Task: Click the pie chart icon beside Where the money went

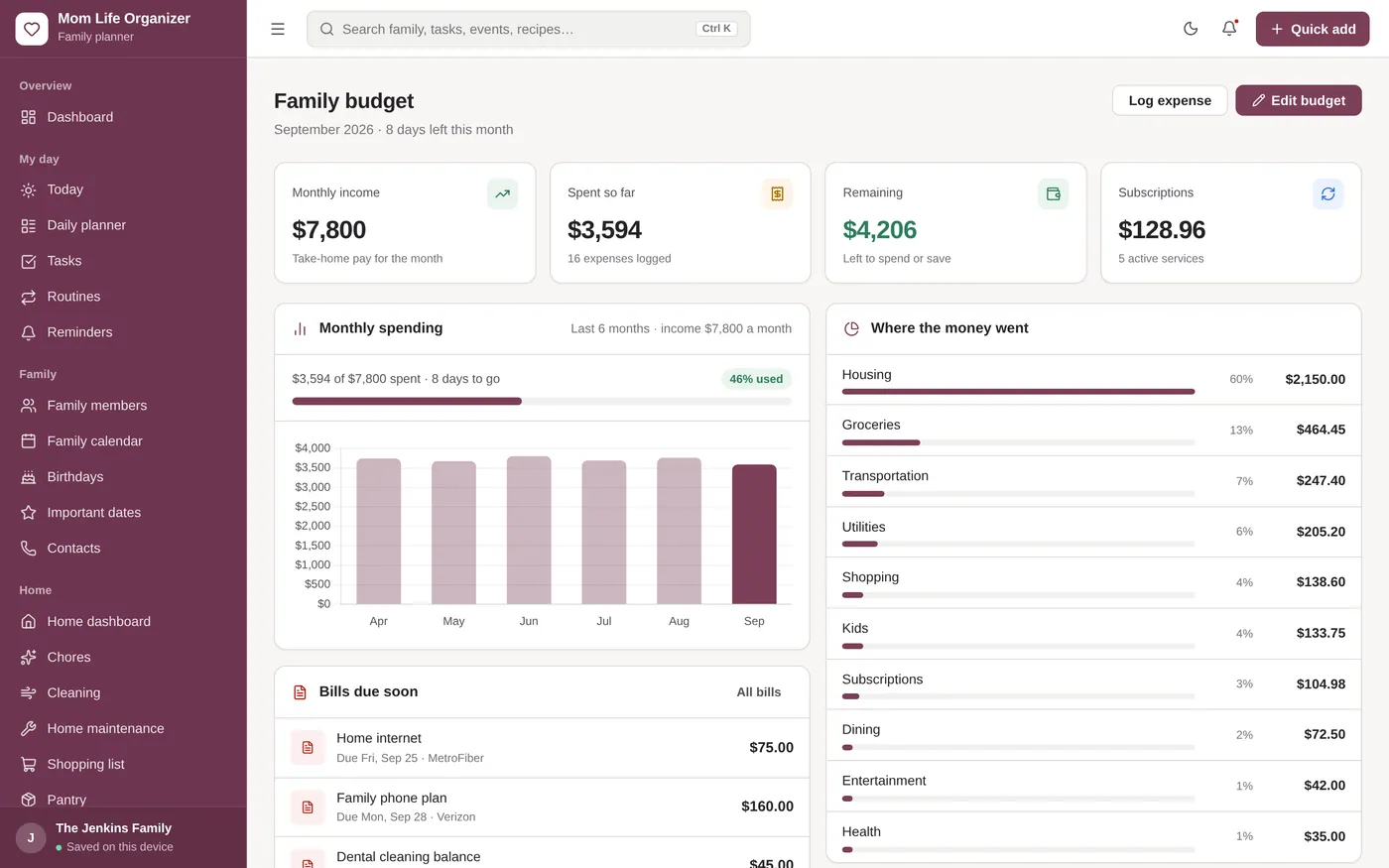Action: pos(851,328)
